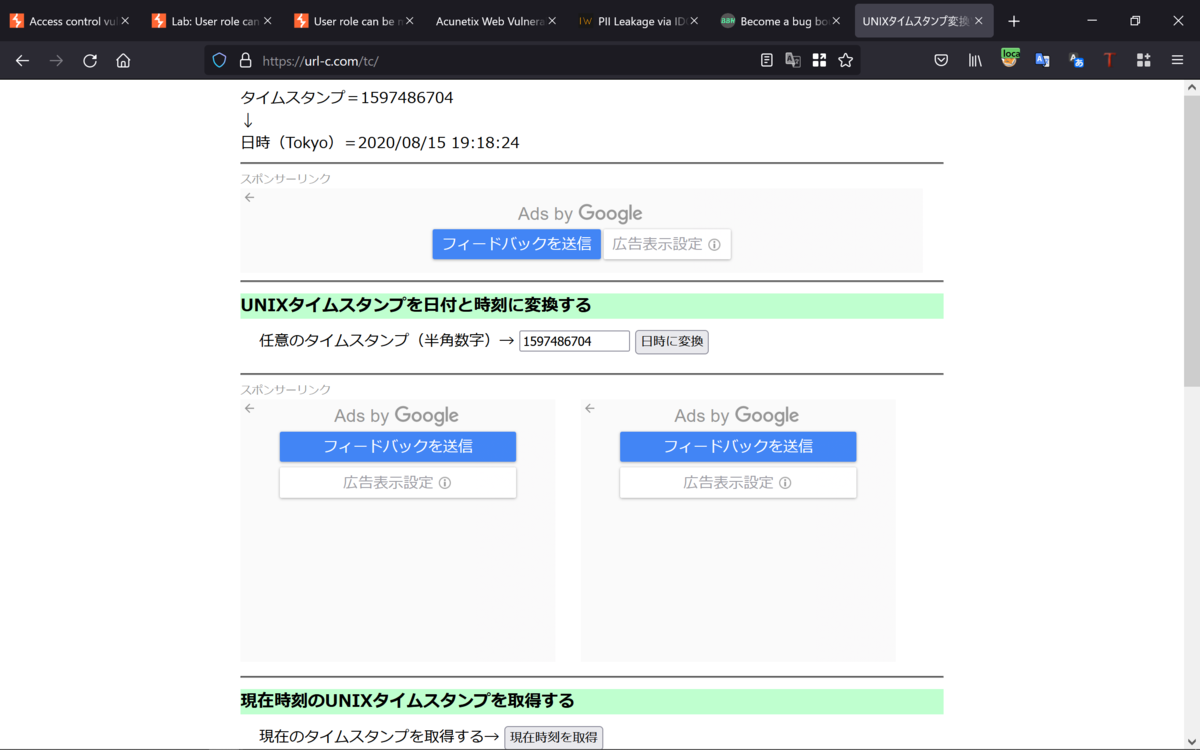Click the text 2020/08/15 19:18:24
This screenshot has width=1200, height=750.
438,143
